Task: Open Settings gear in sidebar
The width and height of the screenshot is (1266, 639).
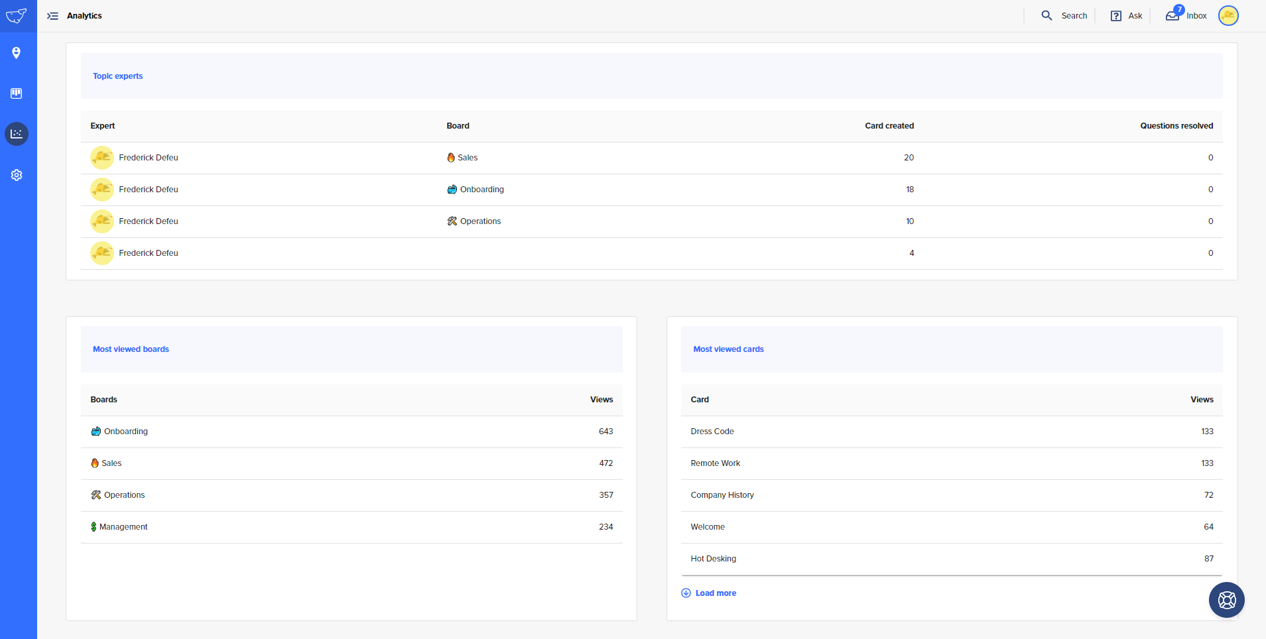Action: point(16,175)
